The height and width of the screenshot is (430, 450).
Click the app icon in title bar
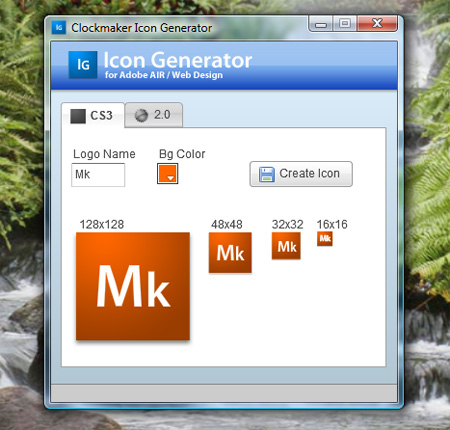click(x=59, y=27)
